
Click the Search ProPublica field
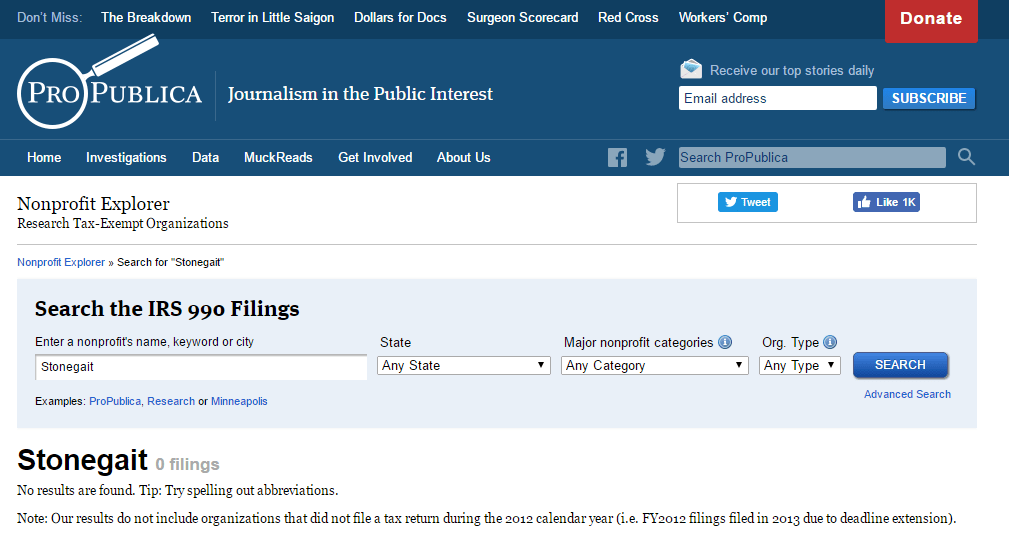(812, 158)
